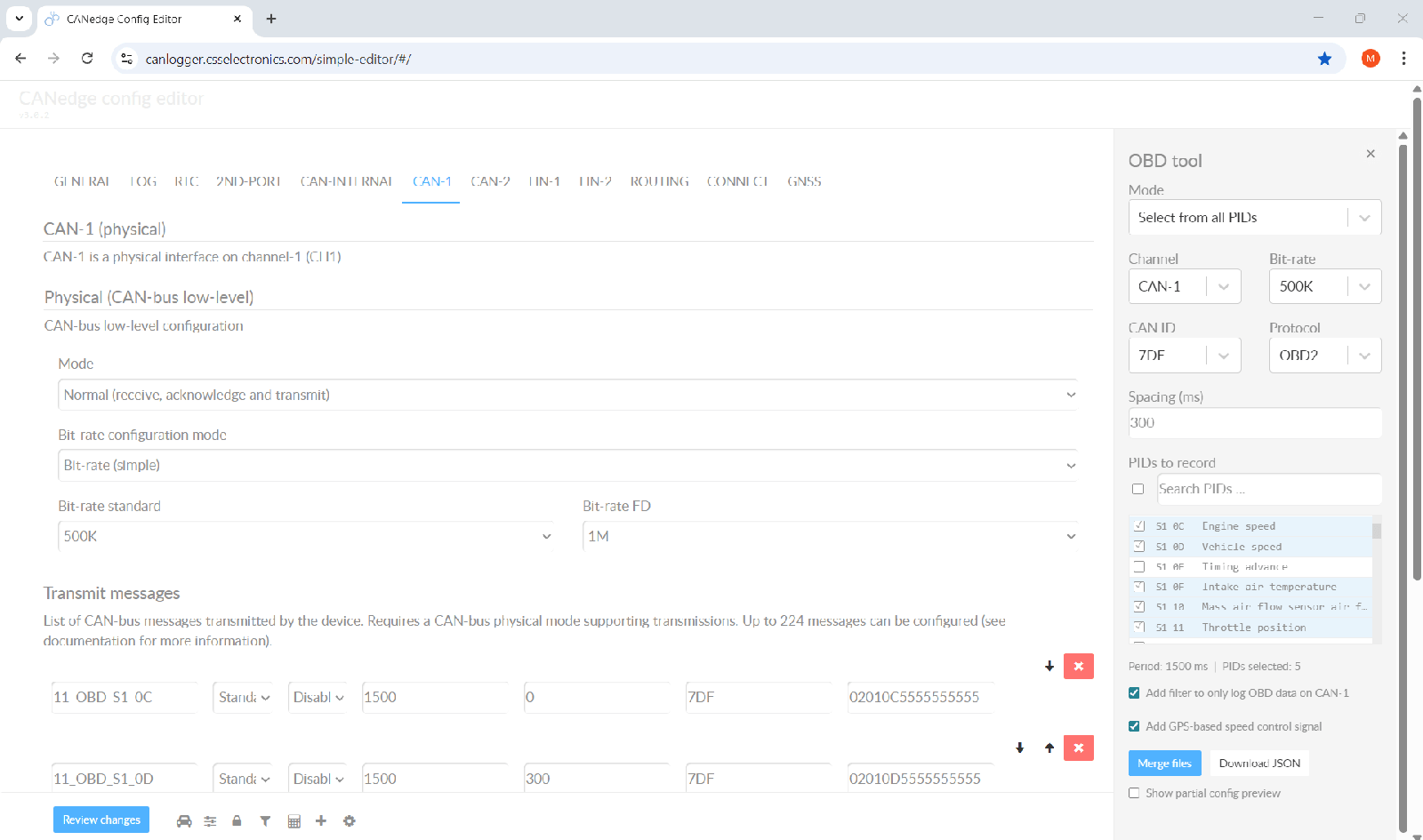
Task: Close the OBD tool panel
Action: [1371, 154]
